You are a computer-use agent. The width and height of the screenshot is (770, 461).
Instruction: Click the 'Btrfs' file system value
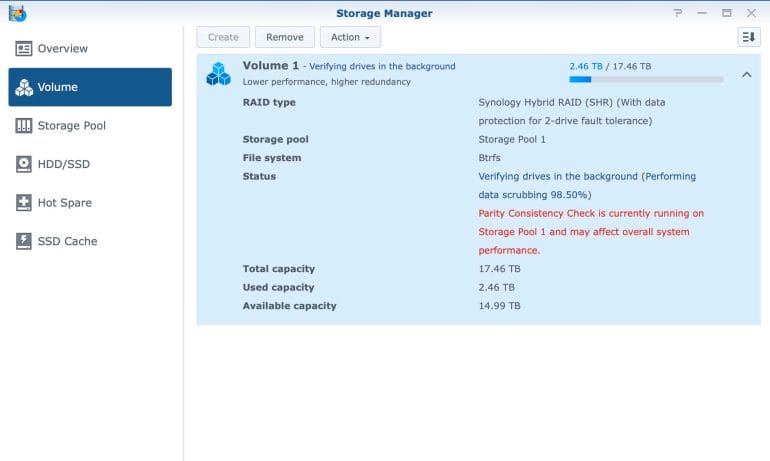tap(490, 158)
